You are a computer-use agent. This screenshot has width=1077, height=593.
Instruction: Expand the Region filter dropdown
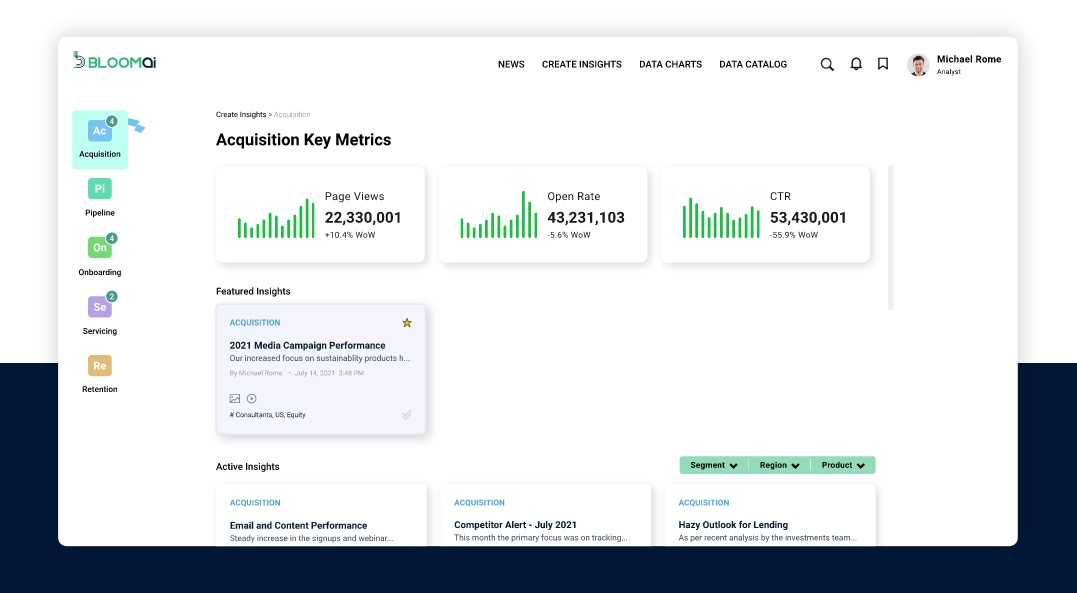click(779, 465)
